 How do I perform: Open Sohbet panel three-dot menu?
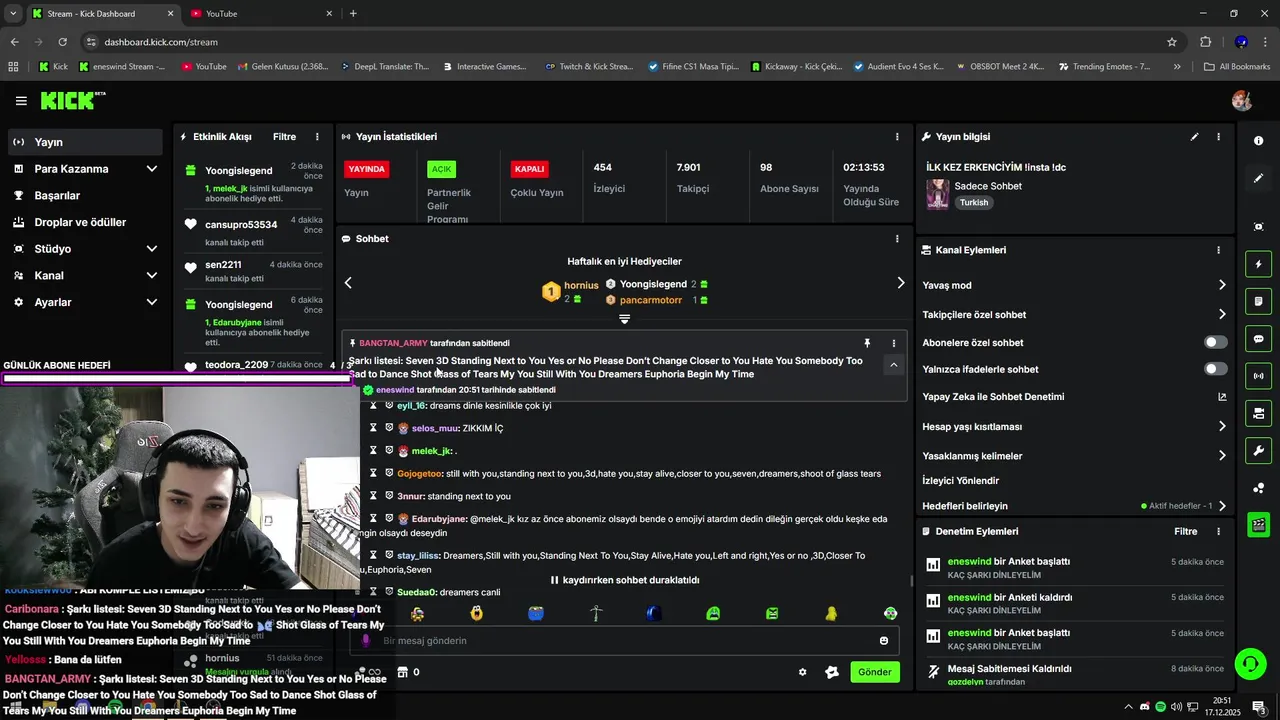coord(897,239)
